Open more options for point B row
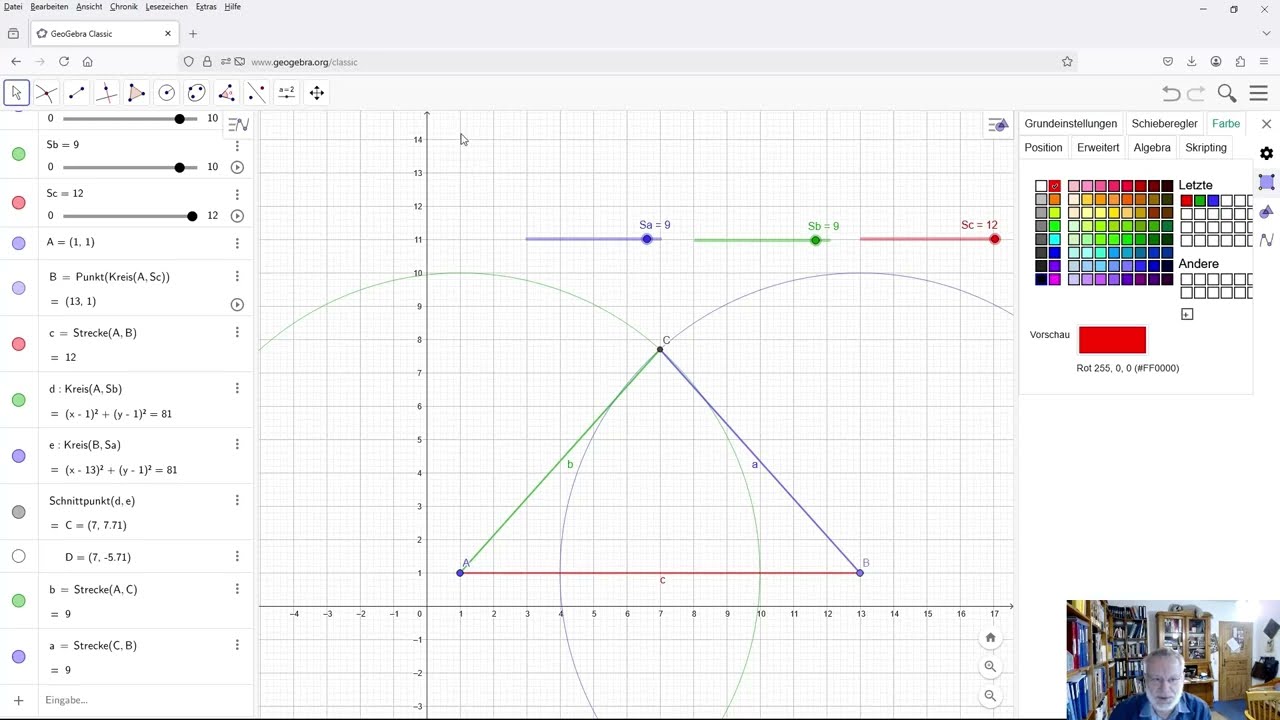The width and height of the screenshot is (1280, 720). pyautogui.click(x=237, y=276)
